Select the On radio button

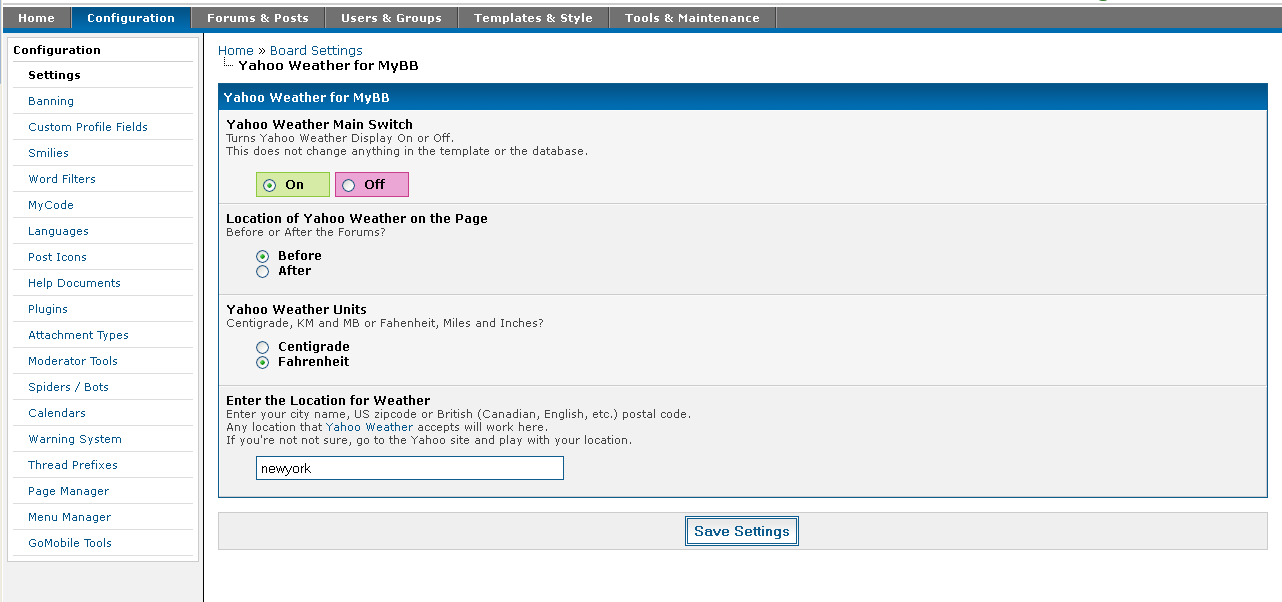coord(269,185)
